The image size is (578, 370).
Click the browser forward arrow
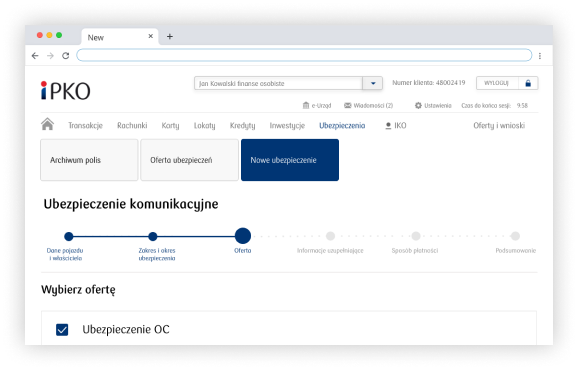[x=50, y=56]
